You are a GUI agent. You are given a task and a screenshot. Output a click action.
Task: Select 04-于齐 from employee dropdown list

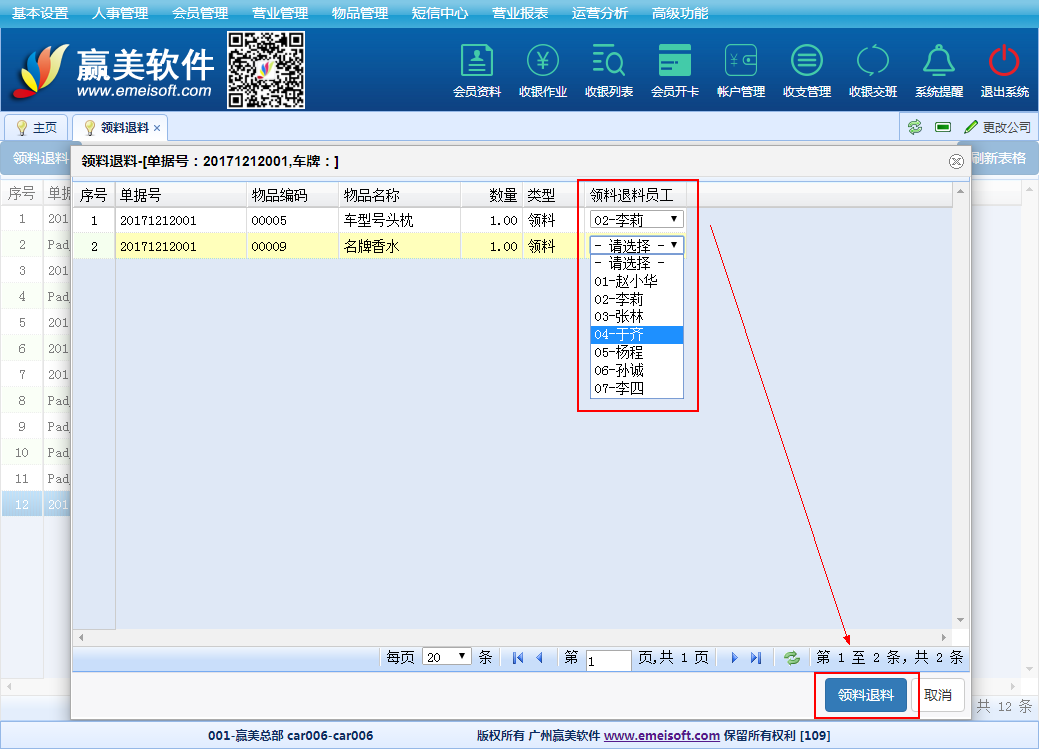tap(636, 335)
